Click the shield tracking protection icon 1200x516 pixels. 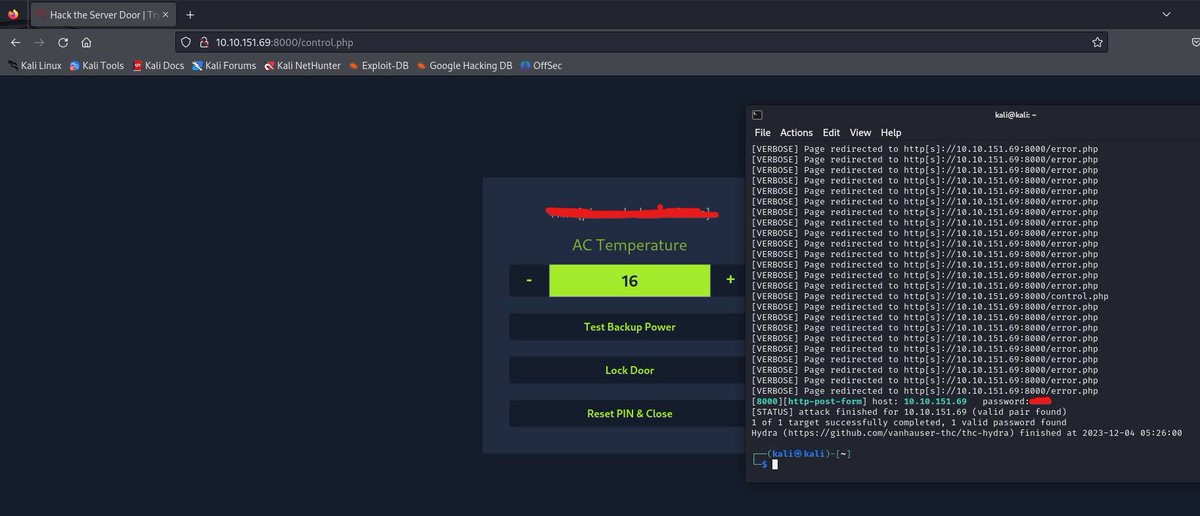187,43
